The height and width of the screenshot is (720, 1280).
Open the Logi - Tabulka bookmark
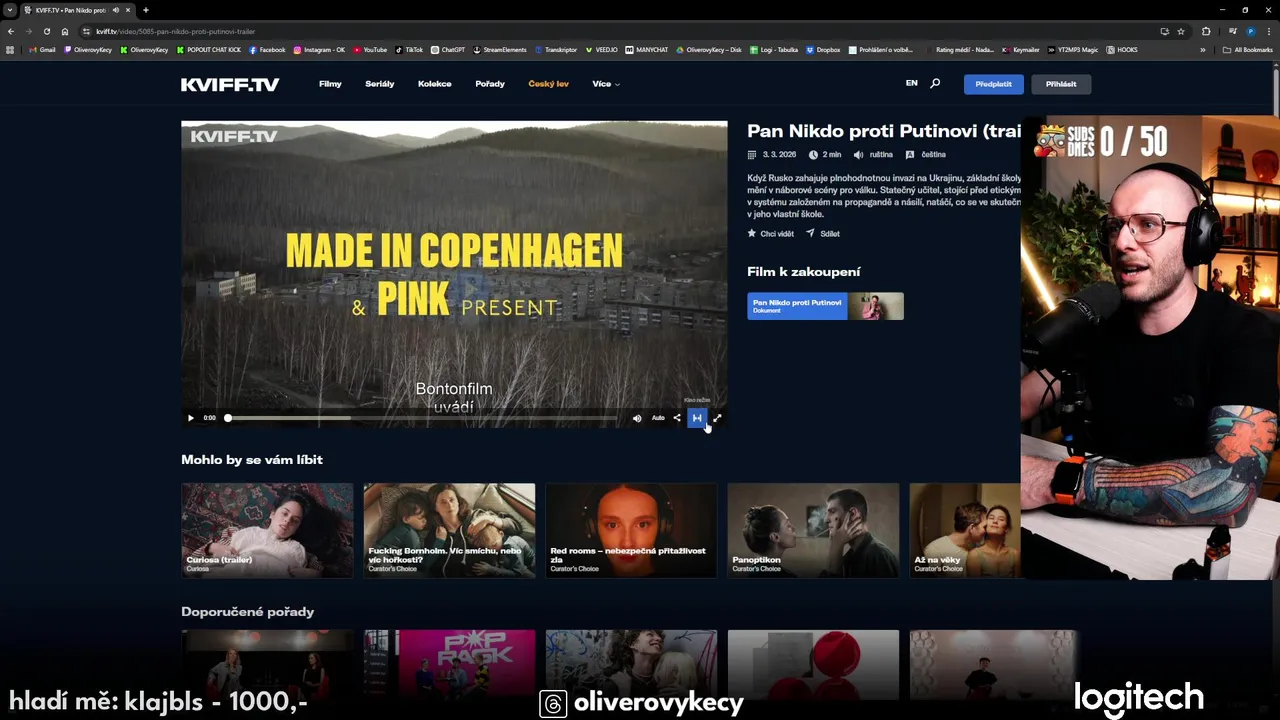tap(774, 49)
